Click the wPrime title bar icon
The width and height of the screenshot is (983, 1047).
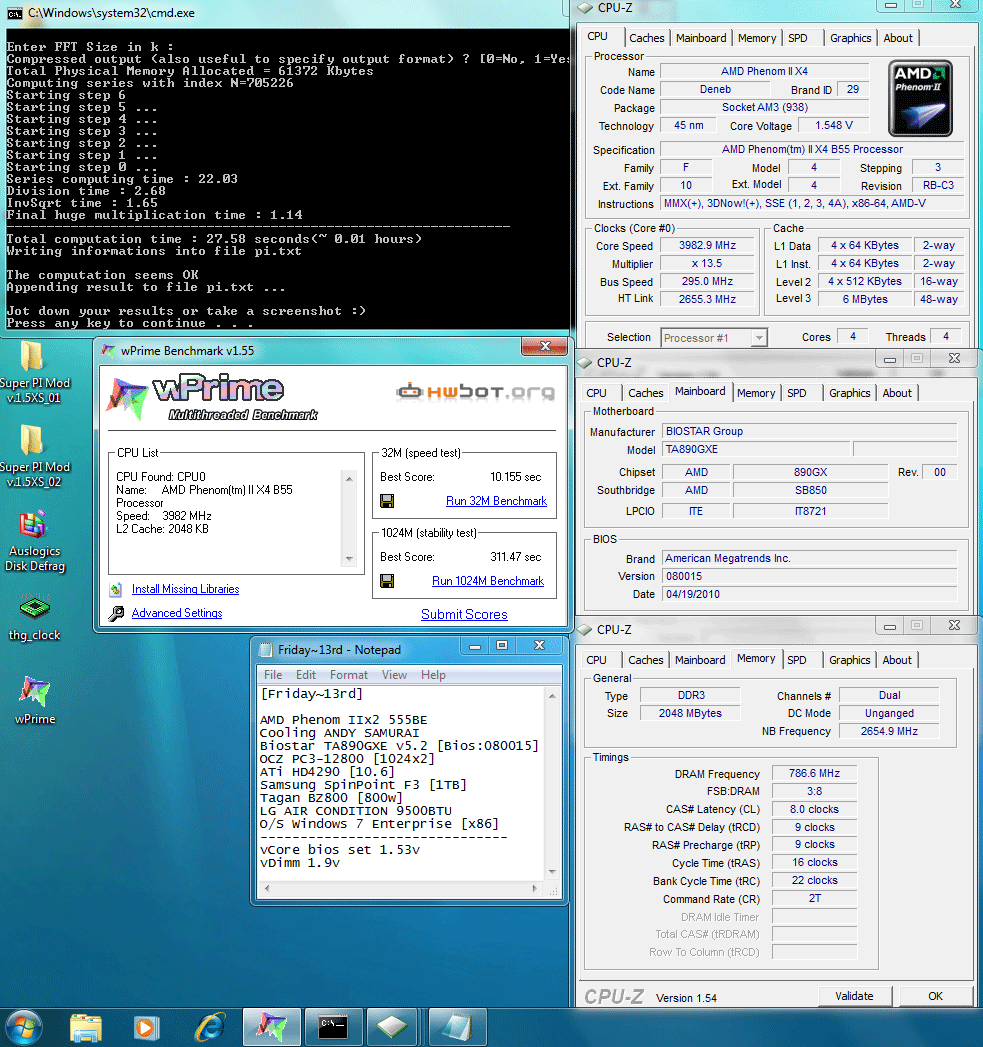[108, 351]
